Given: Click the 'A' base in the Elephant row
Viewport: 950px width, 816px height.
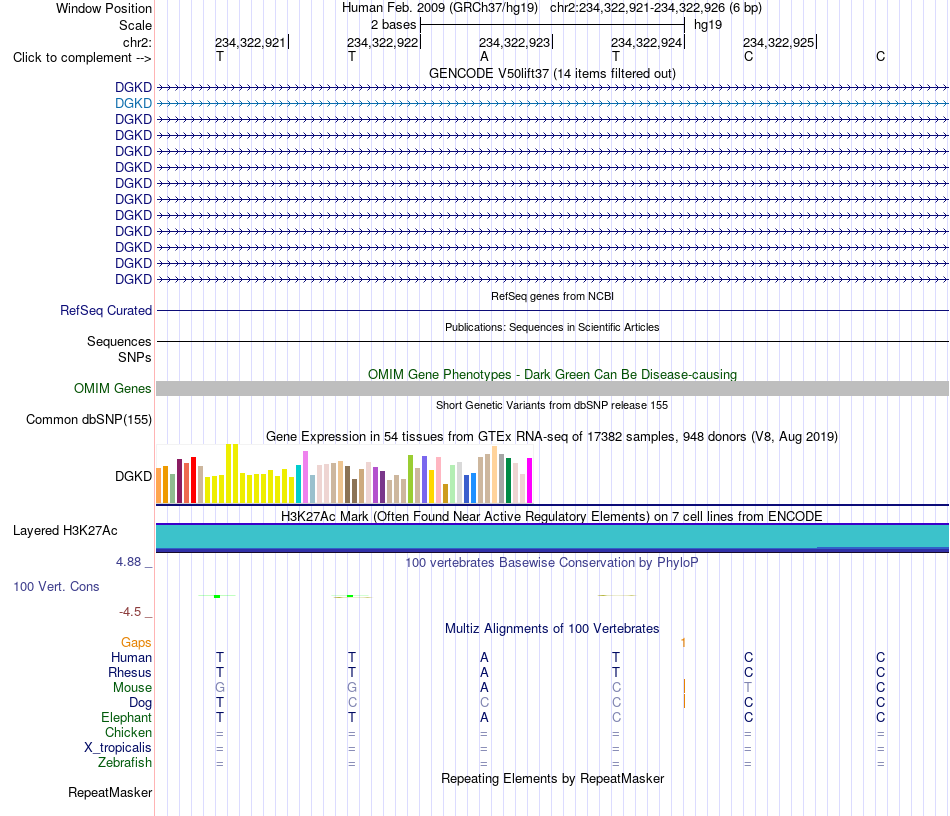Looking at the screenshot, I should [484, 718].
